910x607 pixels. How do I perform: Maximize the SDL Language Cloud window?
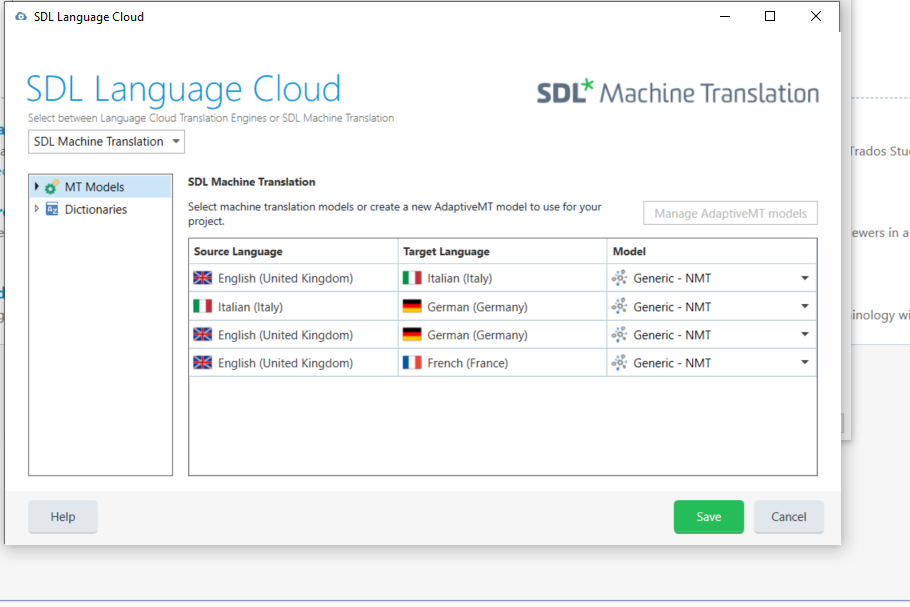(x=770, y=16)
